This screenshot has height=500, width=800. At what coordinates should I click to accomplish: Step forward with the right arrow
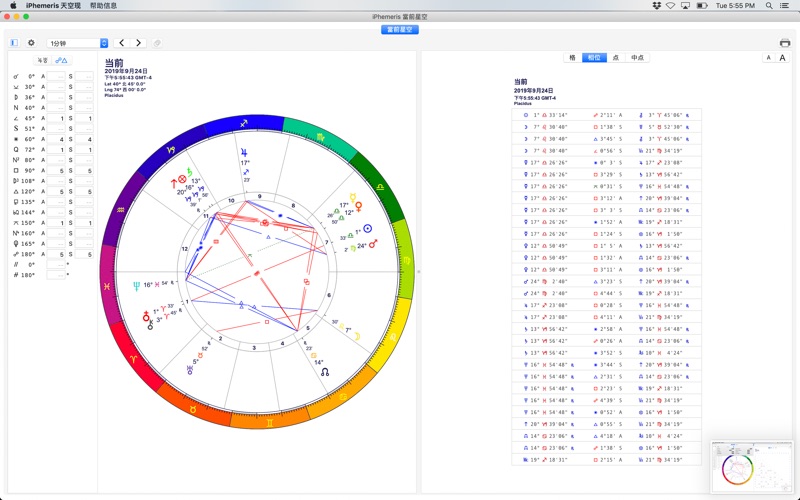139,43
